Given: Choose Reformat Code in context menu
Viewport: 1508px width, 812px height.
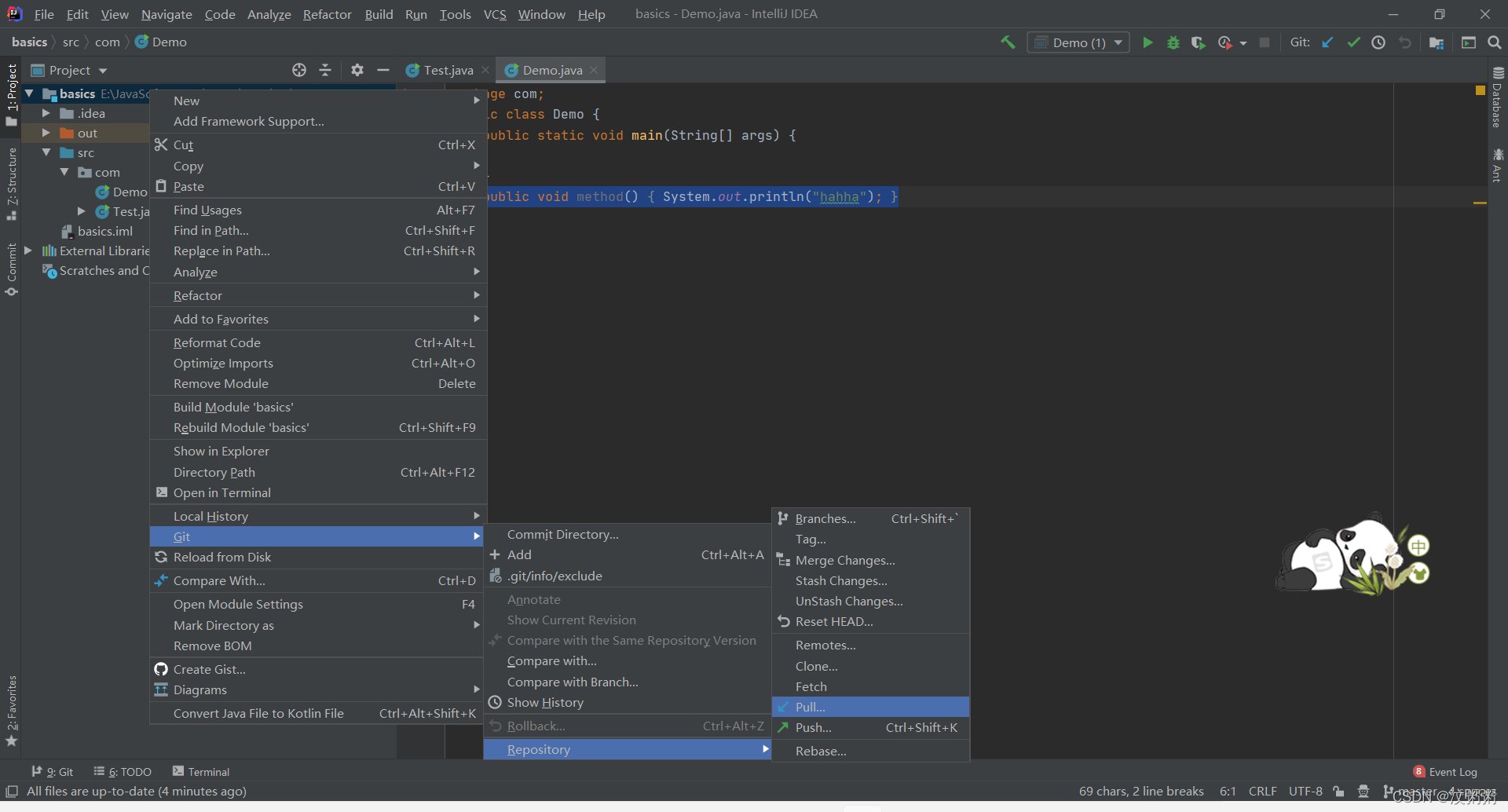Looking at the screenshot, I should pyautogui.click(x=318, y=342).
